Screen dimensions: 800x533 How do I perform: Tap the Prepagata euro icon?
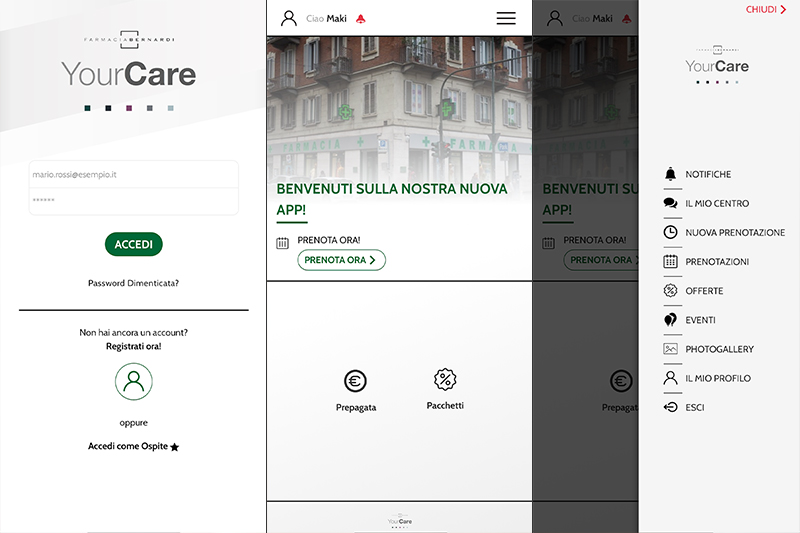[355, 381]
